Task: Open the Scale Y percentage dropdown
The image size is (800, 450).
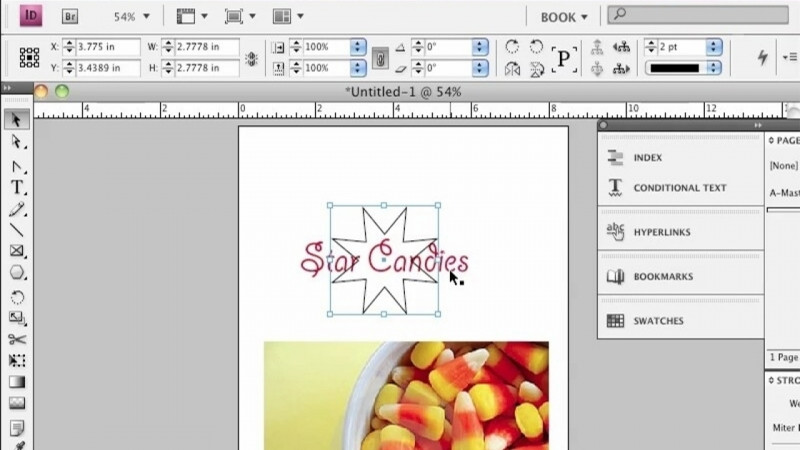Action: tap(358, 68)
